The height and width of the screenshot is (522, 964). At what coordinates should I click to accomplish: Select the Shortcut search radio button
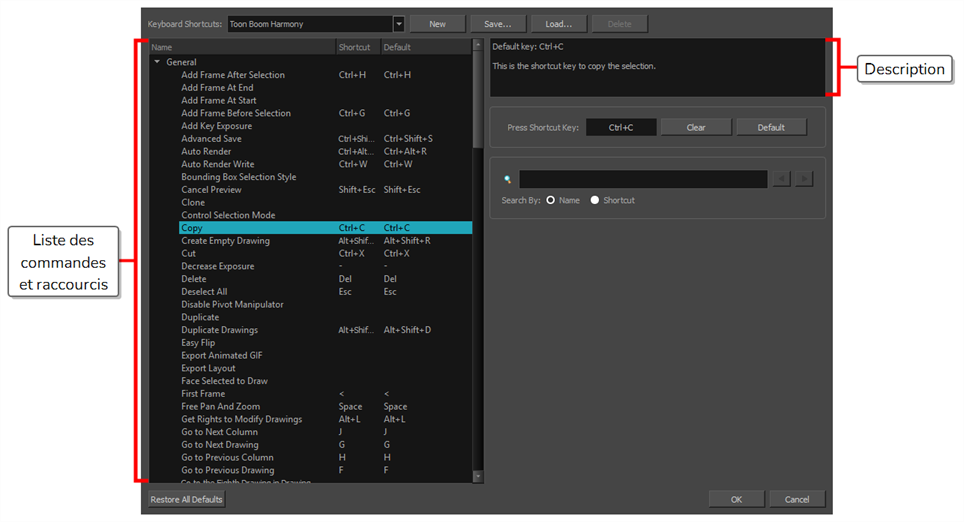[595, 200]
